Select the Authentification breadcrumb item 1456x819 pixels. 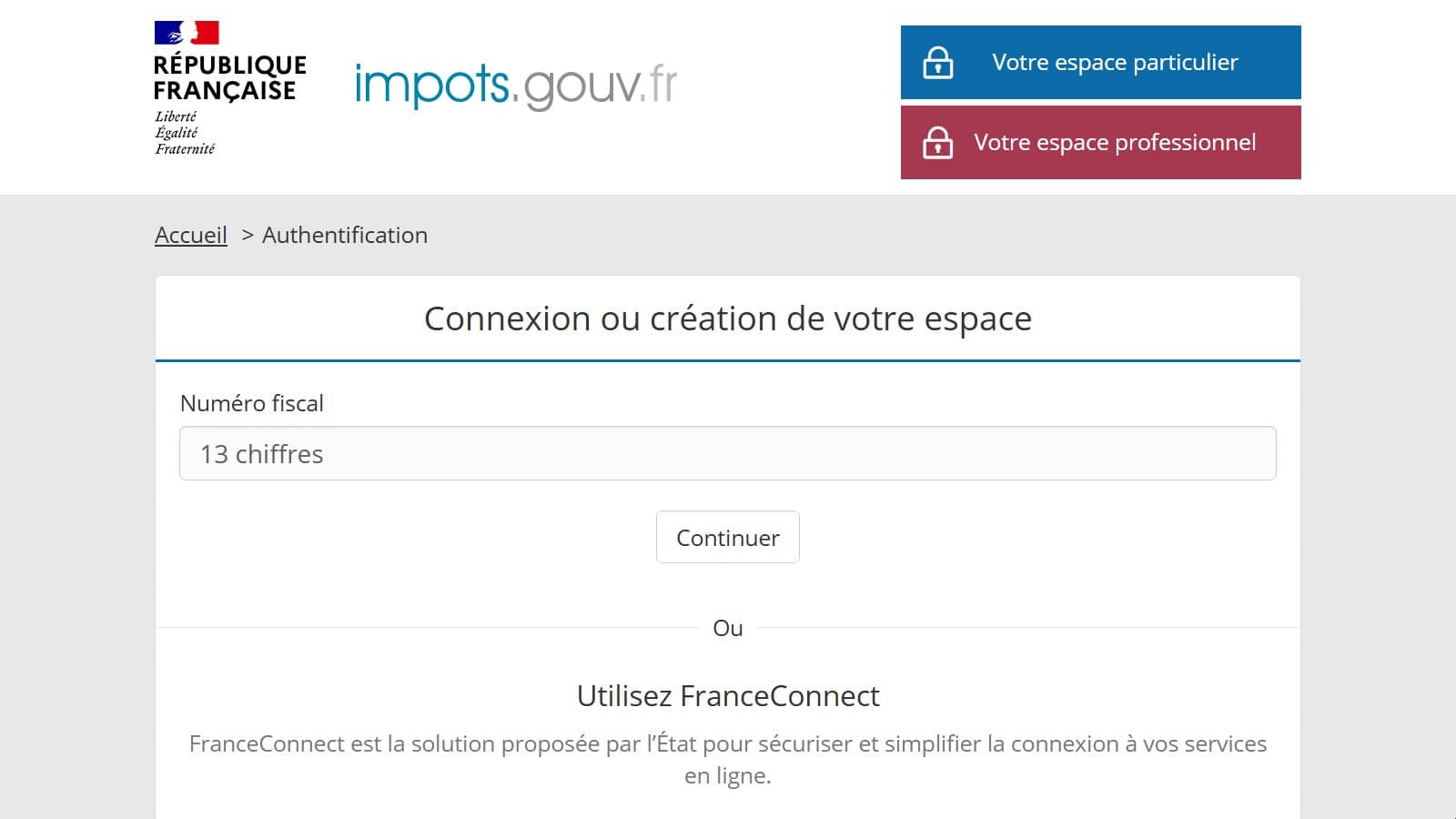click(345, 235)
